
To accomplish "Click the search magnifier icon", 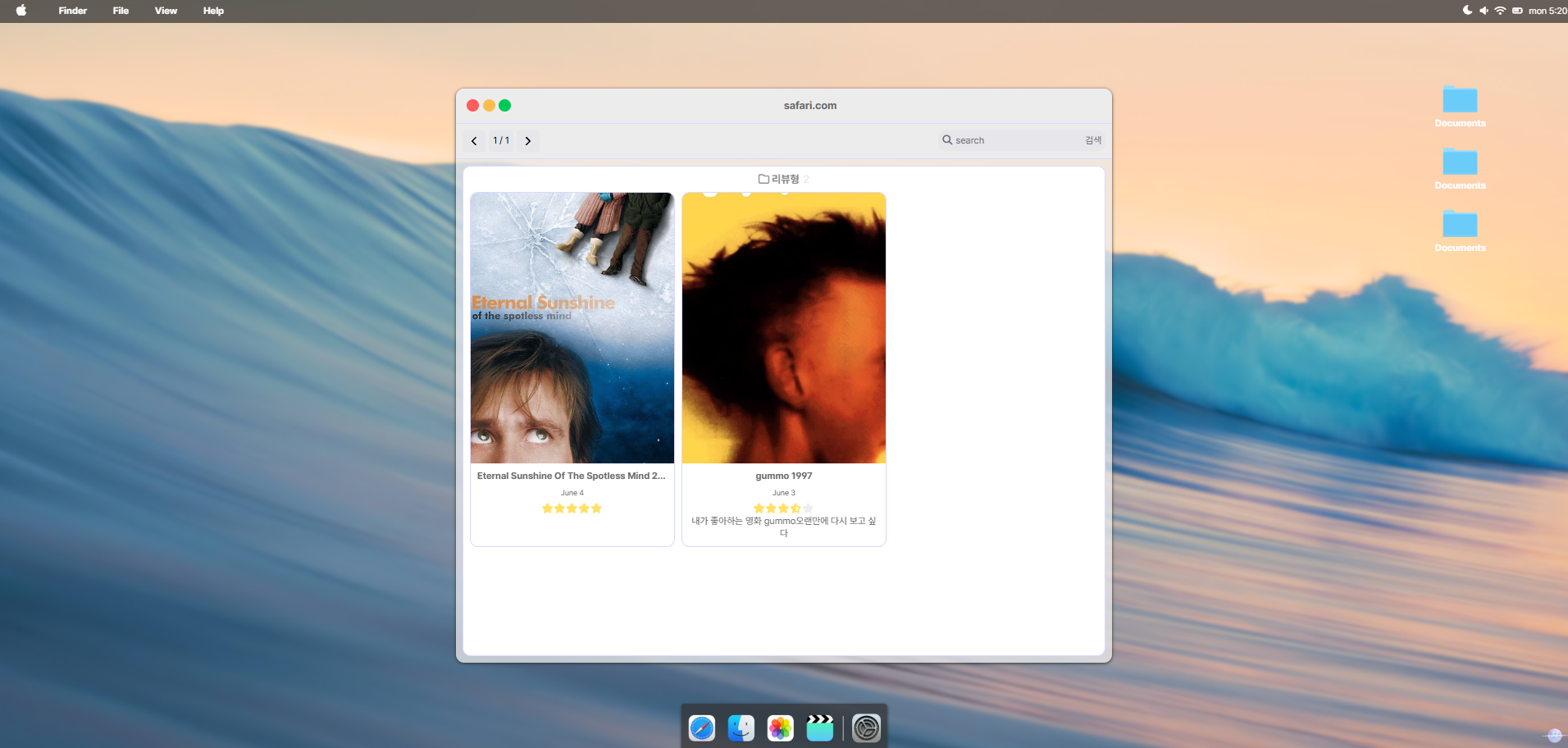I will point(947,140).
